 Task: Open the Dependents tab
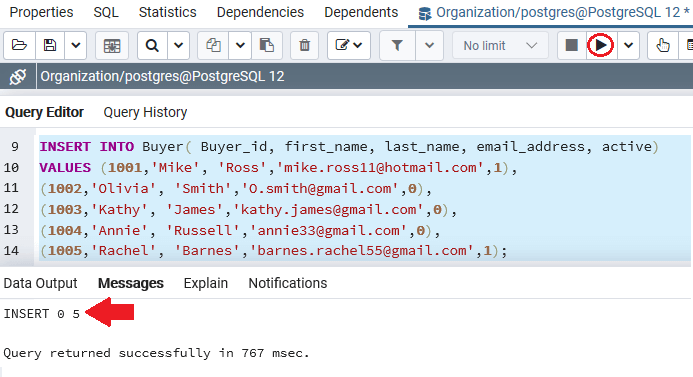click(361, 12)
